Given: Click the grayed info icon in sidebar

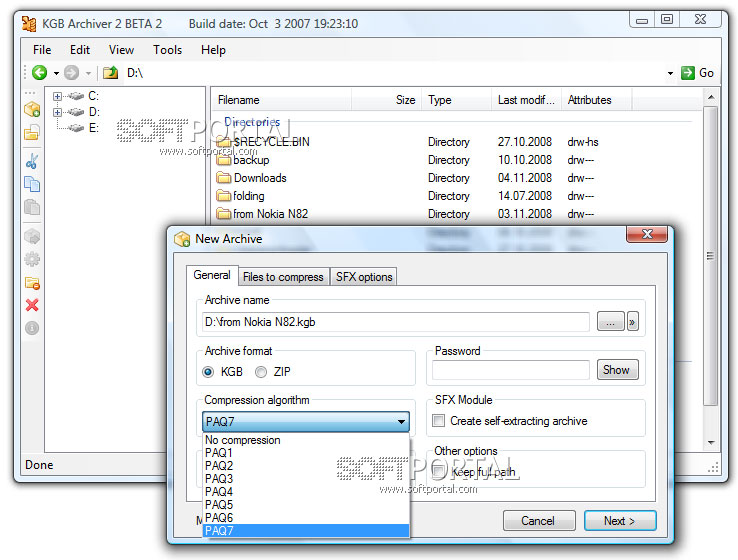Looking at the screenshot, I should click(32, 328).
